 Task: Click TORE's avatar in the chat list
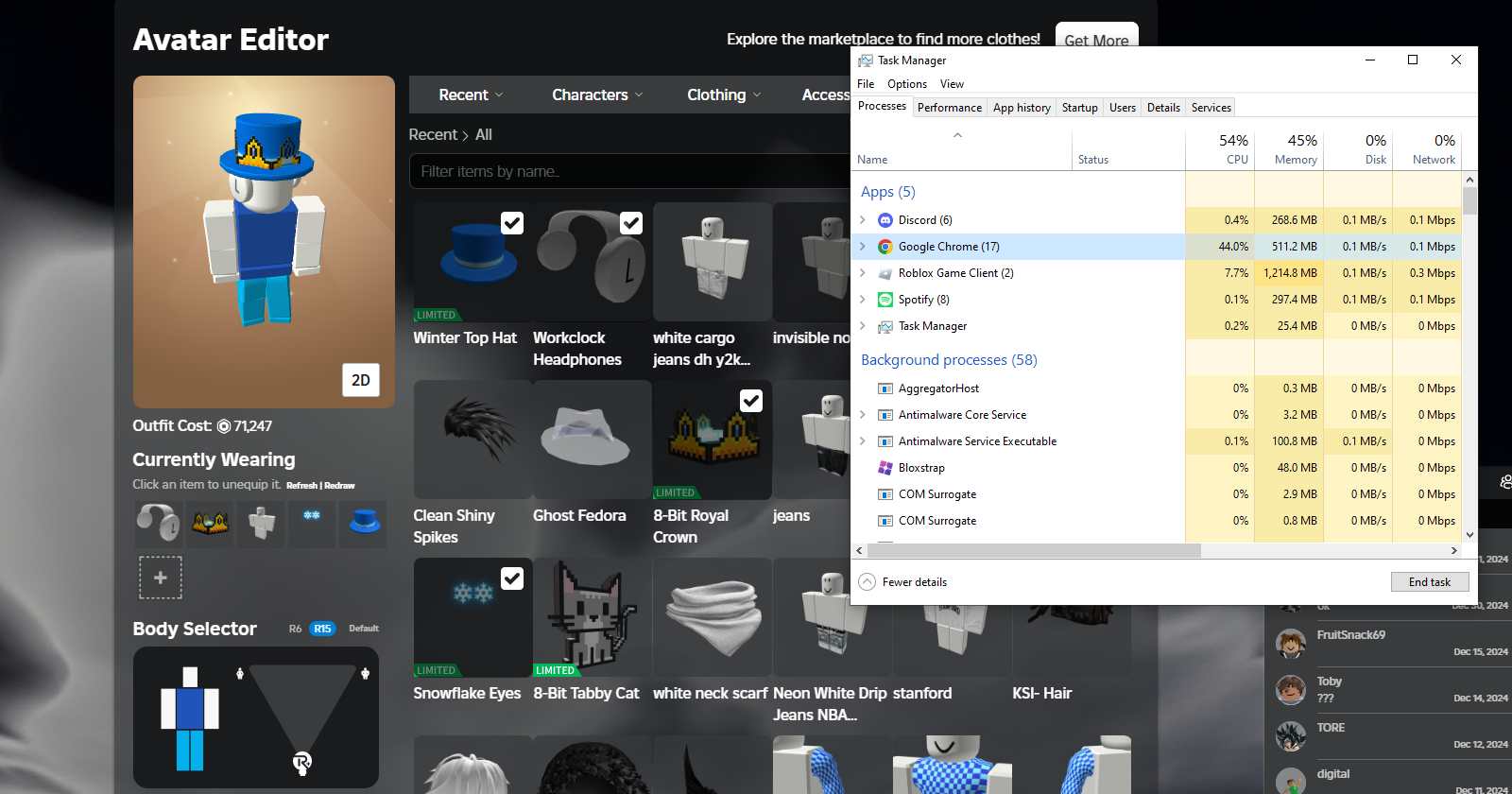(x=1291, y=736)
